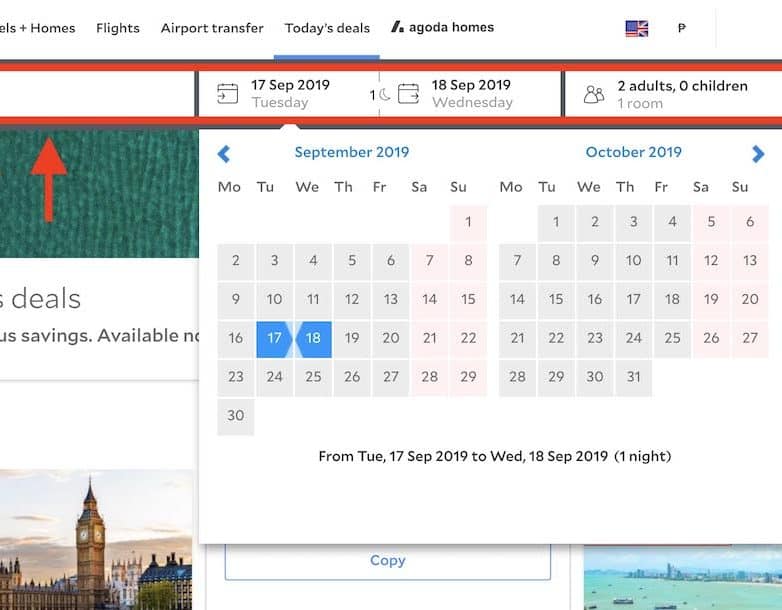Viewport: 782px width, 610px height.
Task: Open the currency peso selector
Action: 682,29
